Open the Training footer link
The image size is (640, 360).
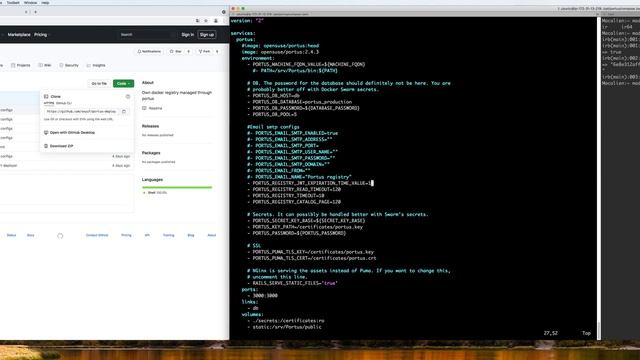(x=169, y=235)
